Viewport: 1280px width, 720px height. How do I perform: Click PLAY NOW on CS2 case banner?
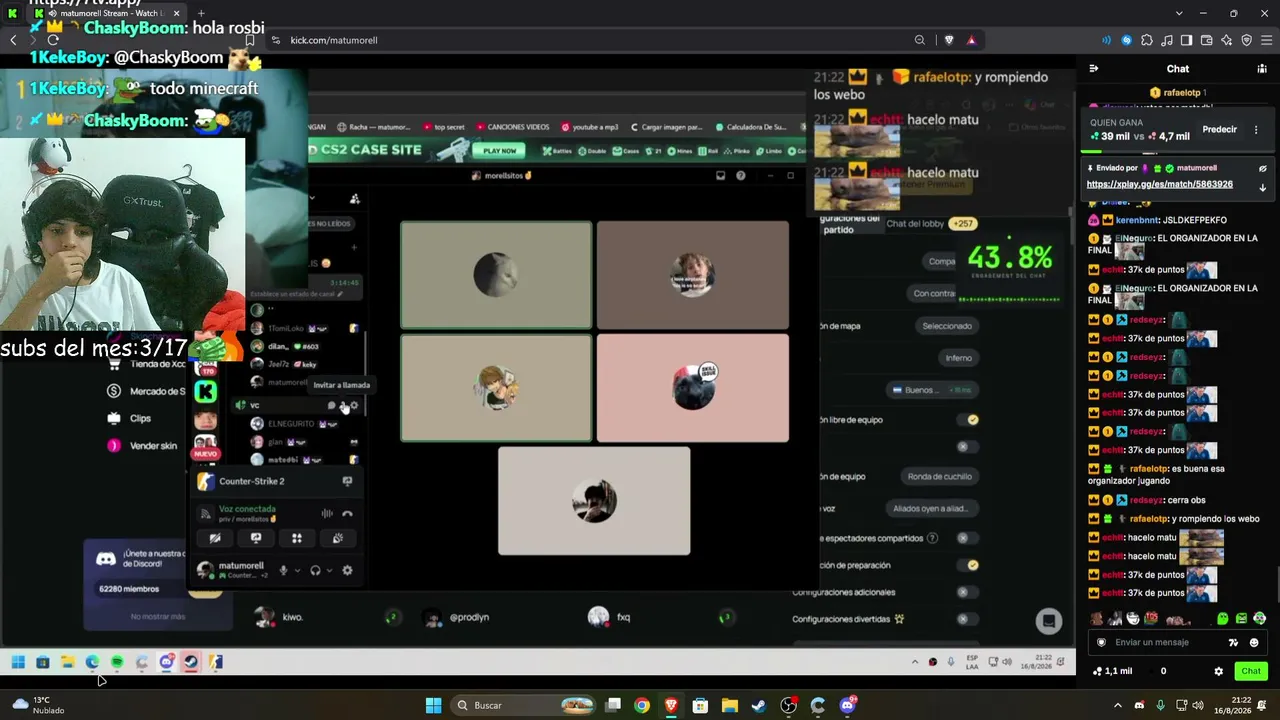(499, 150)
